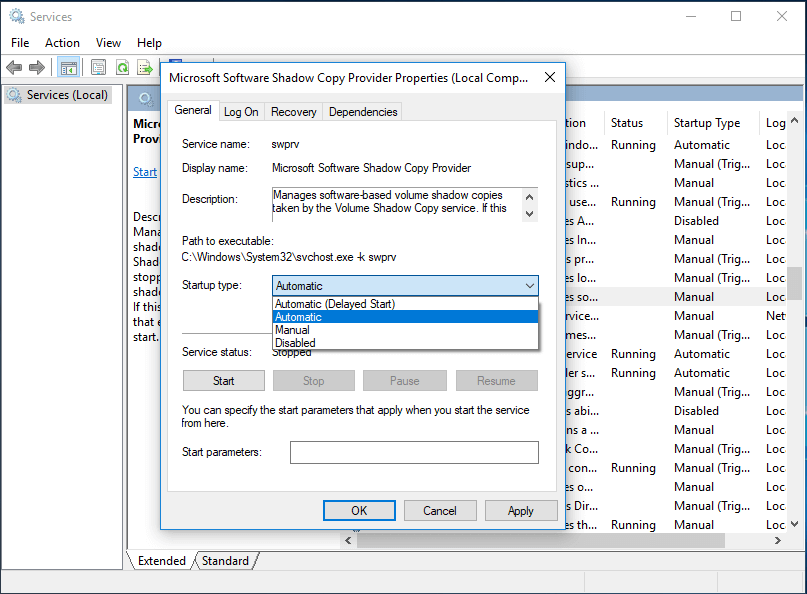Choose Automatic (Delayed Start) startup option

click(405, 304)
